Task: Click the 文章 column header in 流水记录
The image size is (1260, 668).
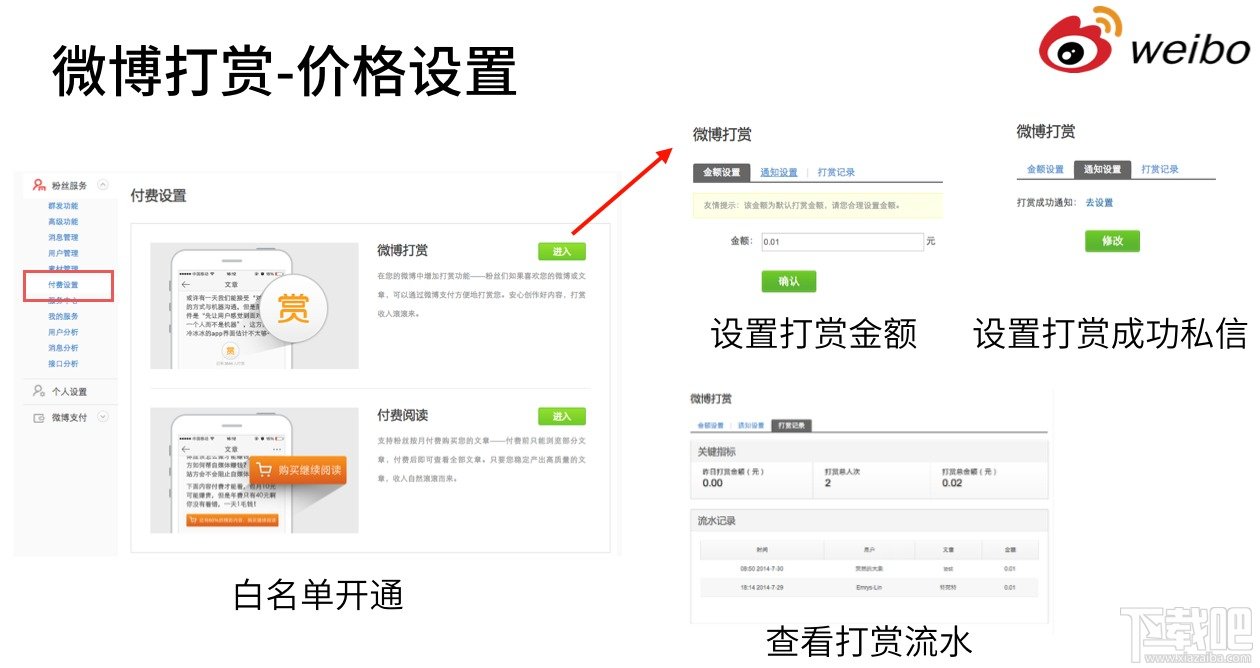Action: 948,550
